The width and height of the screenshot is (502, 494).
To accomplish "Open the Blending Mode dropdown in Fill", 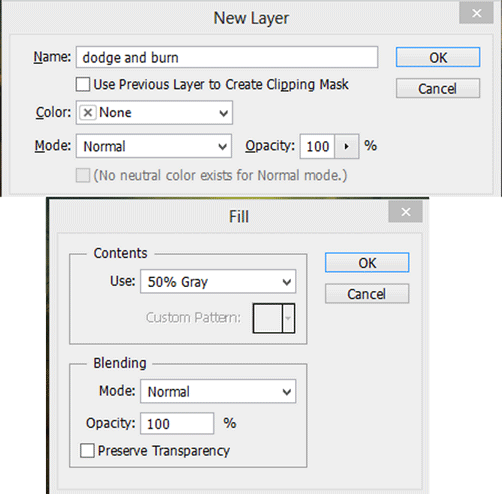I will [218, 391].
